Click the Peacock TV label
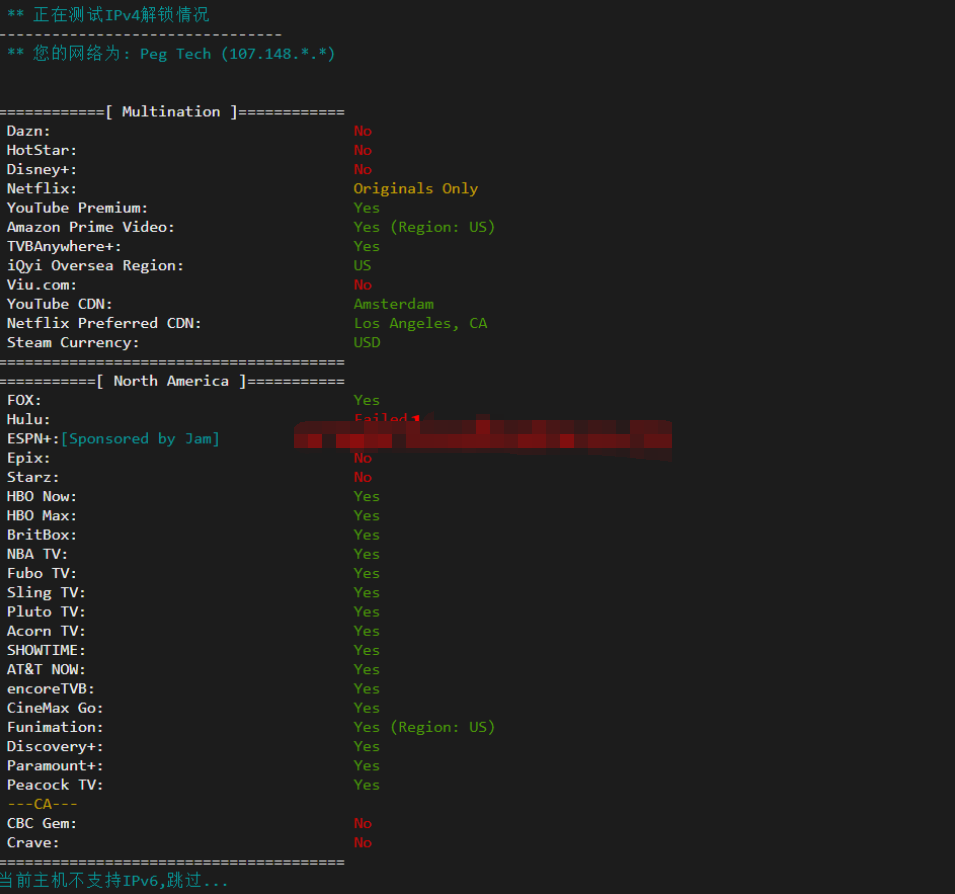955x894 pixels. (x=55, y=785)
